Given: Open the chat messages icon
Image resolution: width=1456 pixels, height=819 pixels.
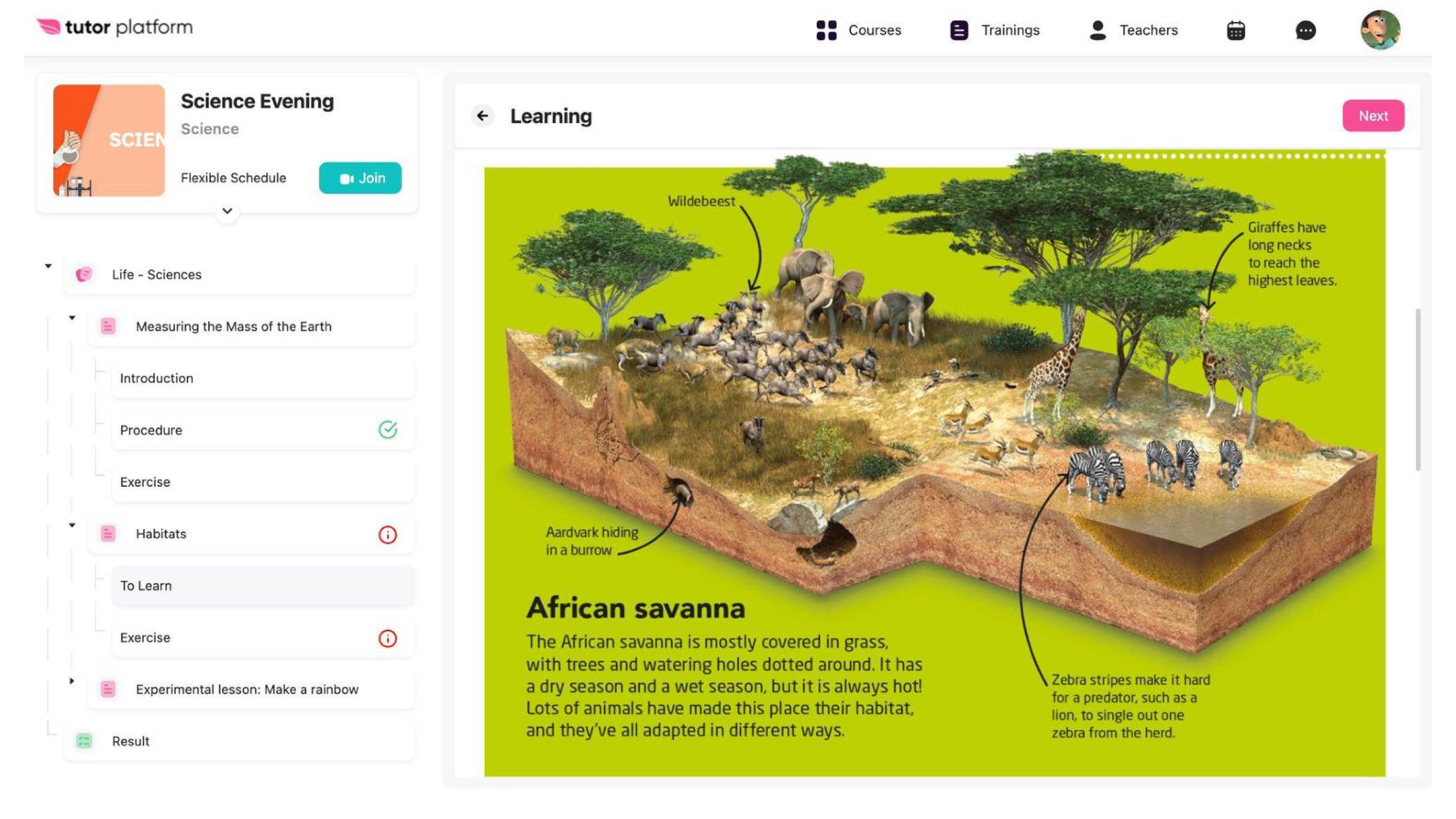Looking at the screenshot, I should (1306, 30).
